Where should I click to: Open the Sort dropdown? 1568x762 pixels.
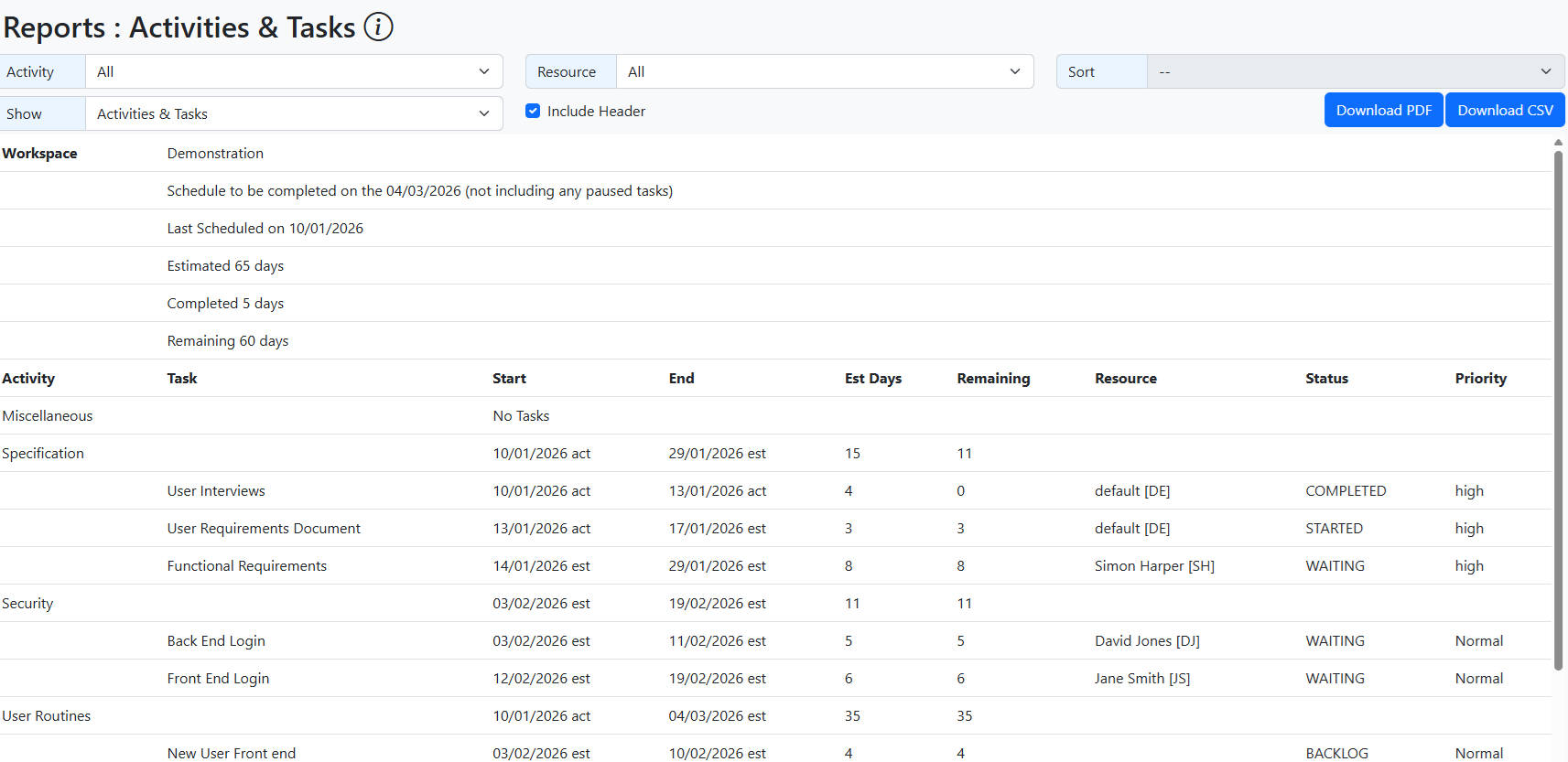1355,72
